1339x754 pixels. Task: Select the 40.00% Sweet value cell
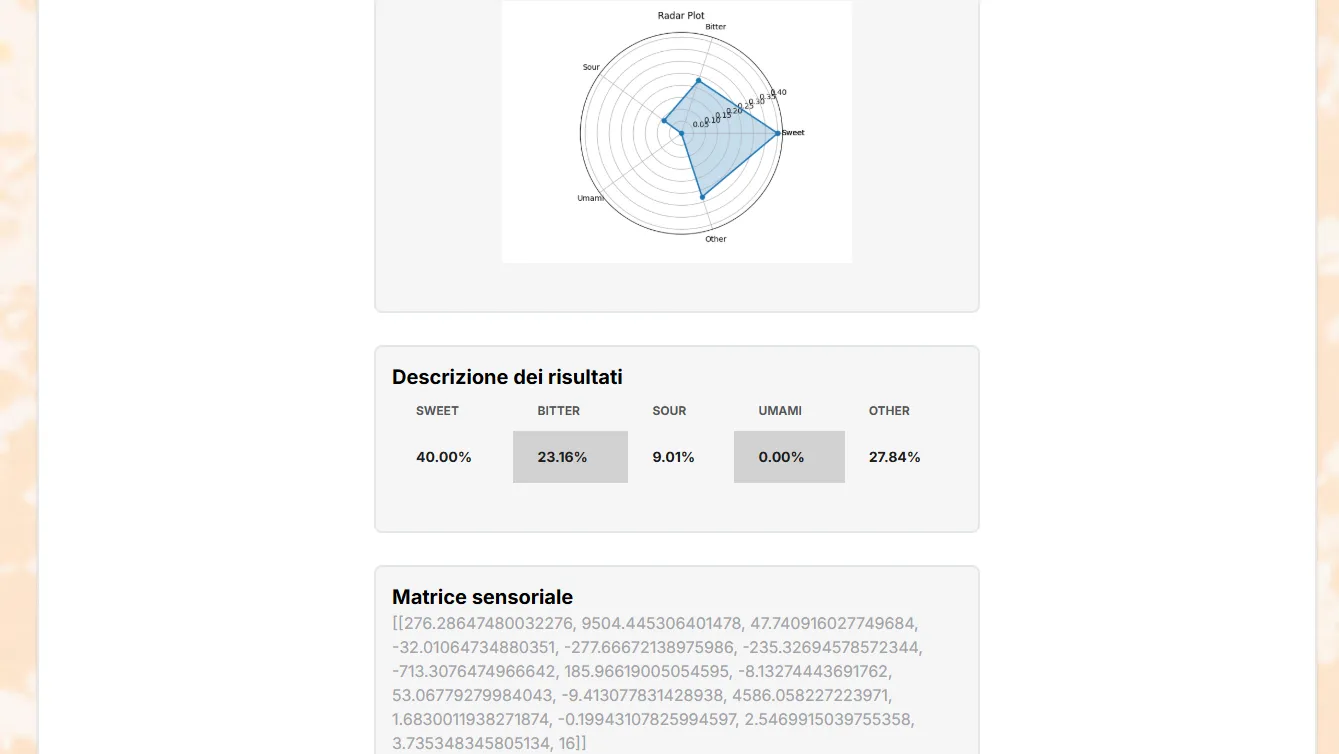[452, 457]
